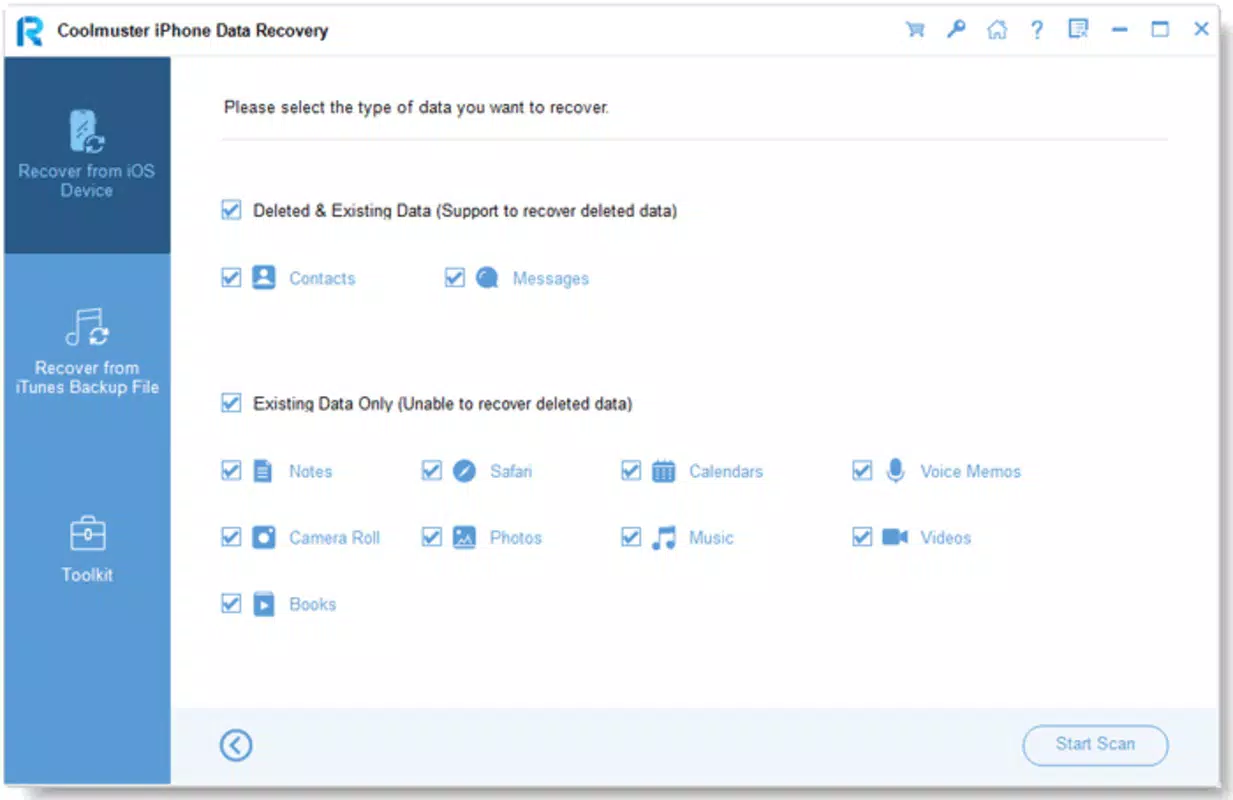Click the Voice Memos label
This screenshot has width=1233, height=800.
(970, 471)
